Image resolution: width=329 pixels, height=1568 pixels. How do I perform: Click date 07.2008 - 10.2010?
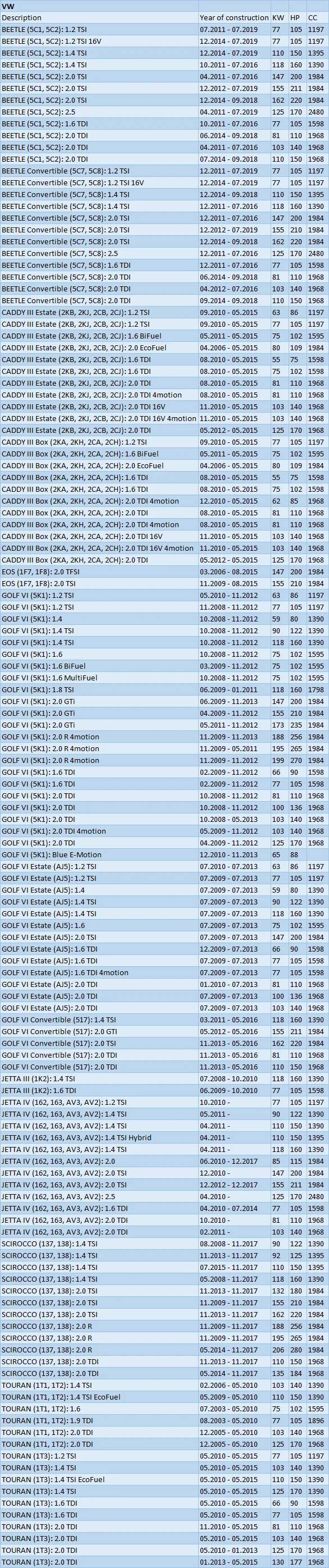[x=229, y=1078]
